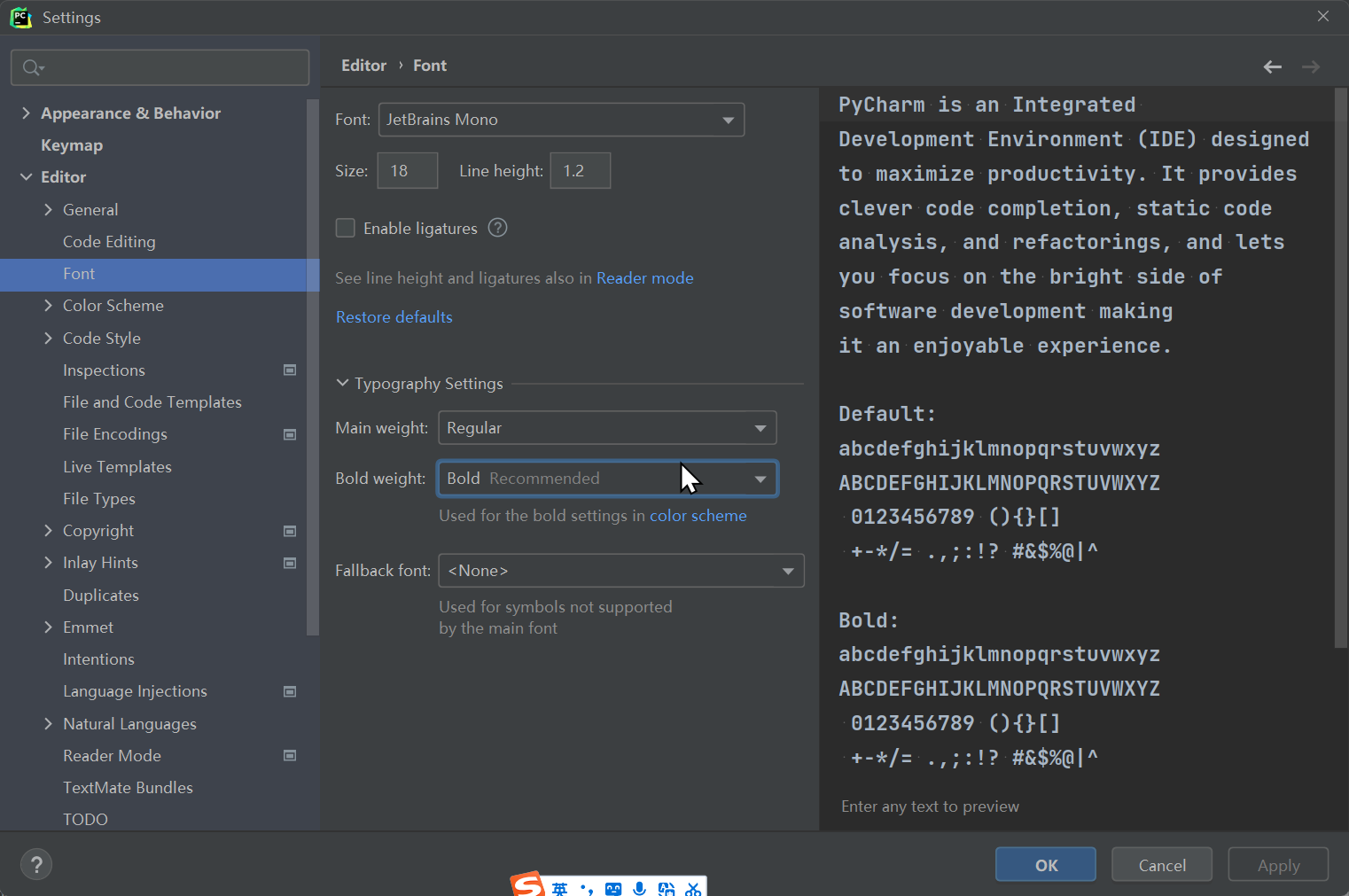Click the settings tree scrollbar
Viewport: 1349px width, 896px height.
[x=312, y=367]
